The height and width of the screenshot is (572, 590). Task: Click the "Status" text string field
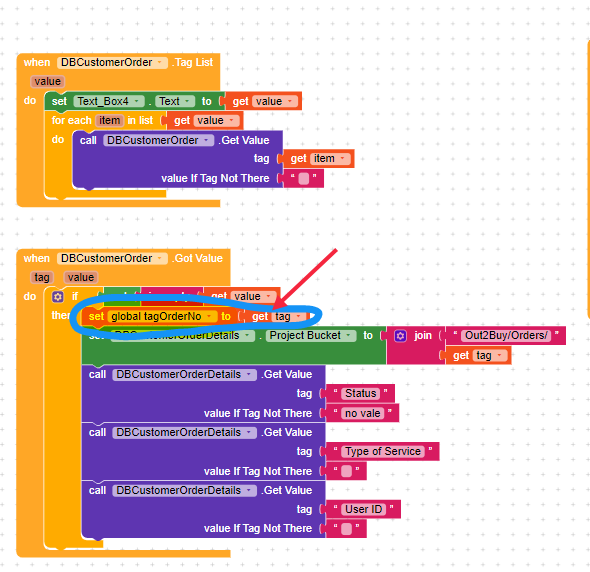pos(360,394)
